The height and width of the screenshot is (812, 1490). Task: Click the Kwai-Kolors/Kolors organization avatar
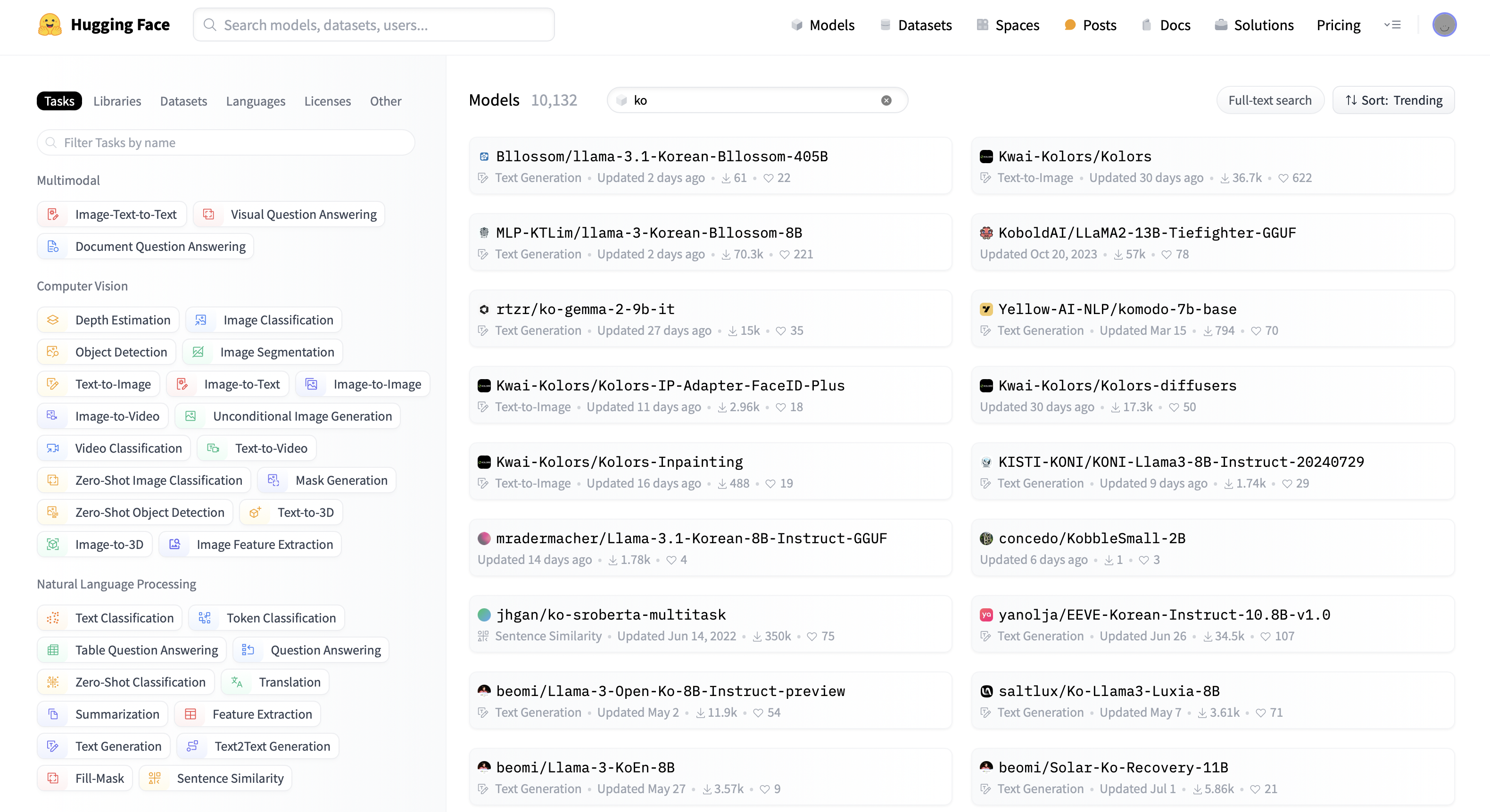click(986, 157)
